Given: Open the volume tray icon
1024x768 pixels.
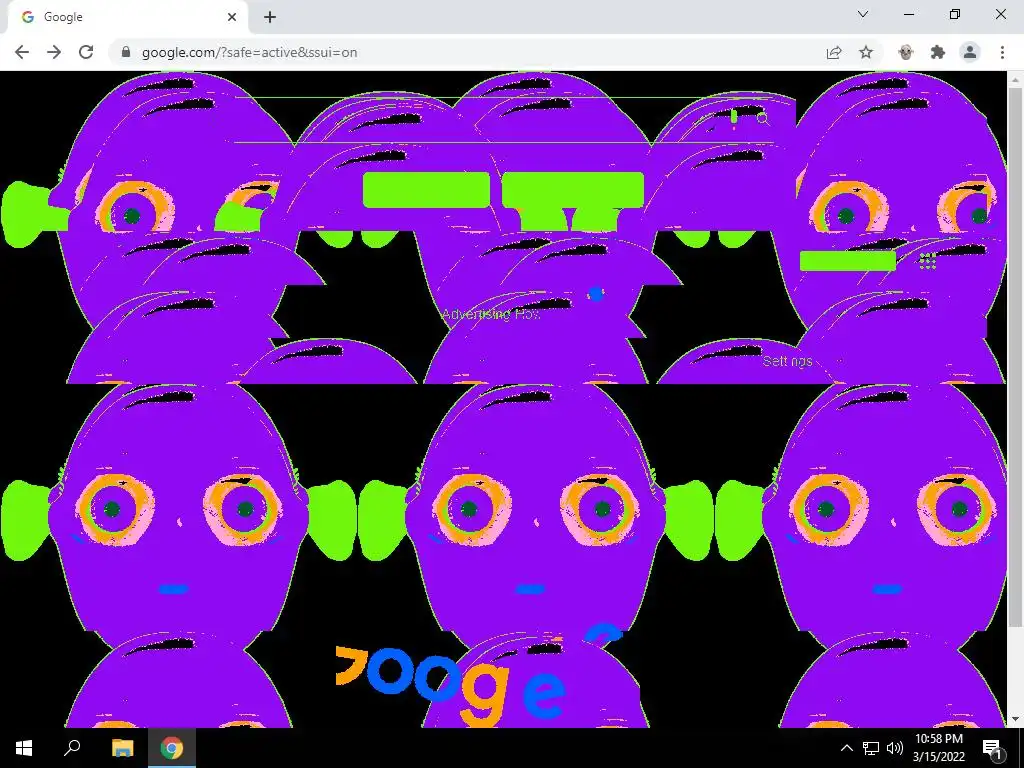Looking at the screenshot, I should tap(895, 748).
